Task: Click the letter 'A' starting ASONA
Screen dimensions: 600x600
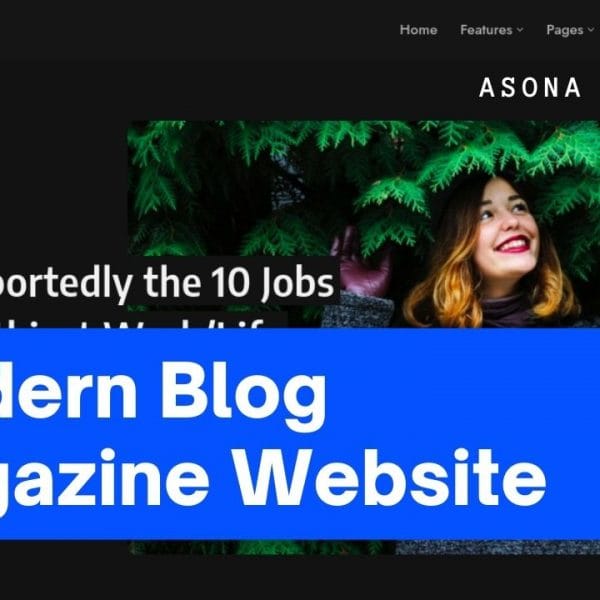Action: click(x=487, y=87)
